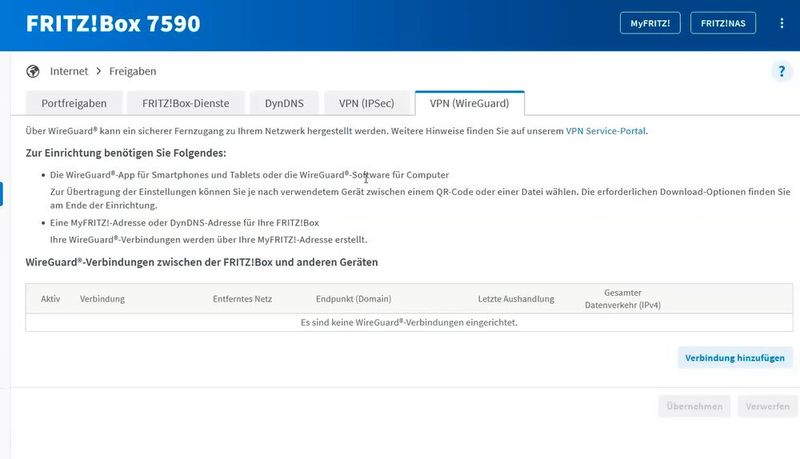Click the Endpunkt (Domain) column header

(354, 299)
